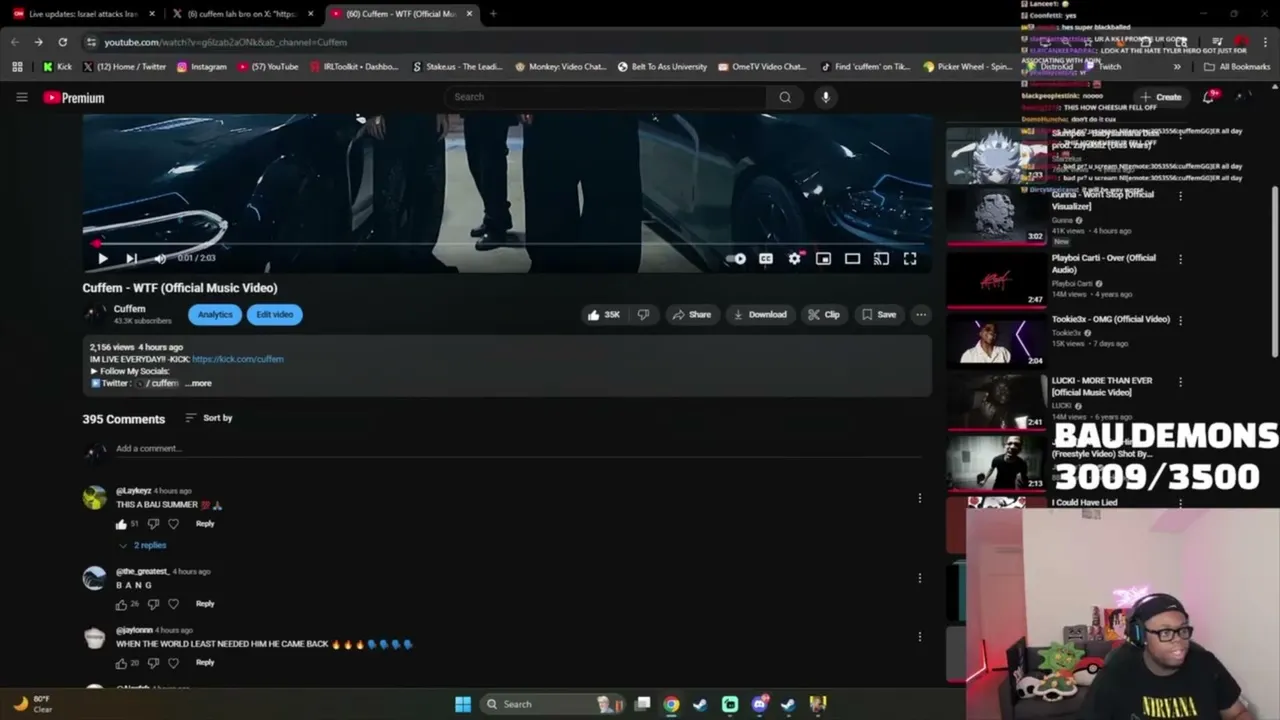The image size is (1280, 720).
Task: Reply to the 'B A N G' comment
Action: point(205,604)
